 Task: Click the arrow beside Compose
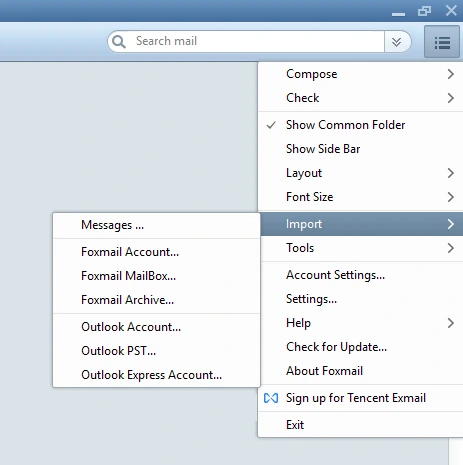(x=451, y=74)
